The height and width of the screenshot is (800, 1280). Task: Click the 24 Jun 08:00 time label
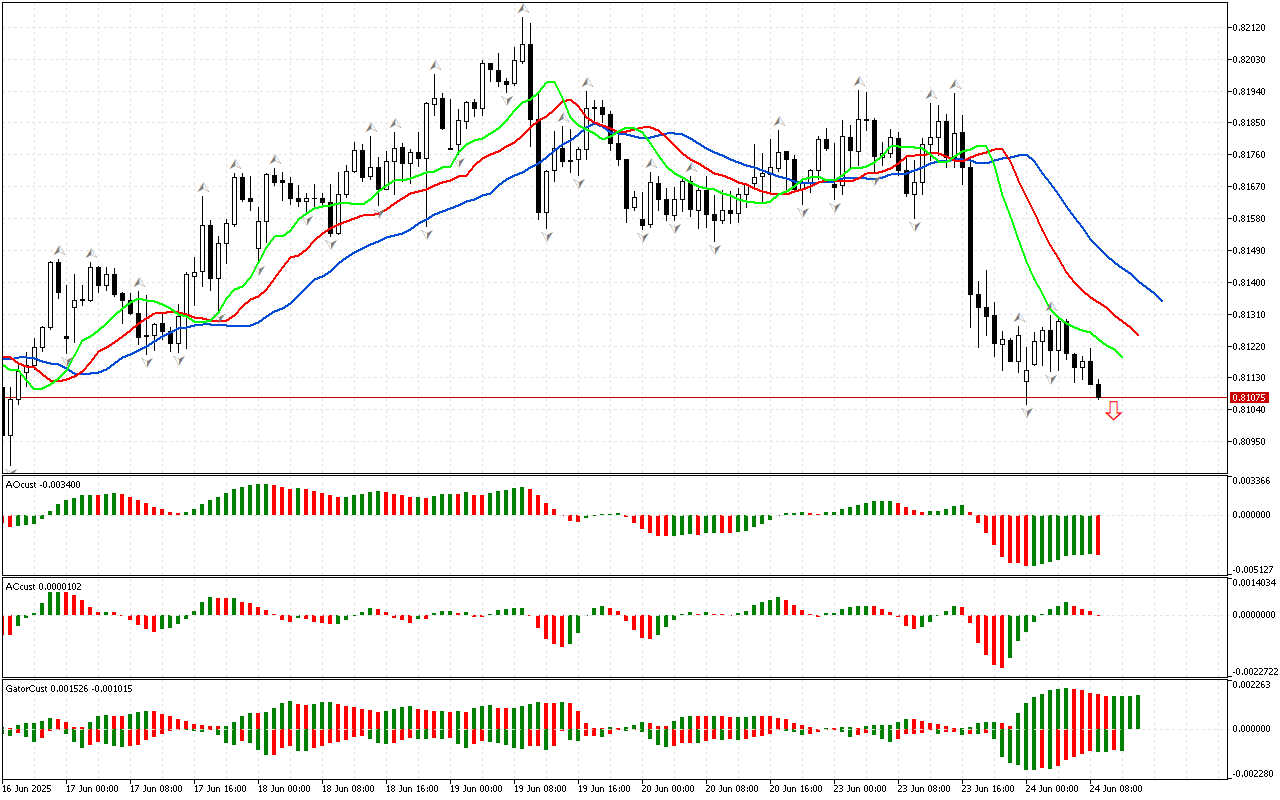1115,789
